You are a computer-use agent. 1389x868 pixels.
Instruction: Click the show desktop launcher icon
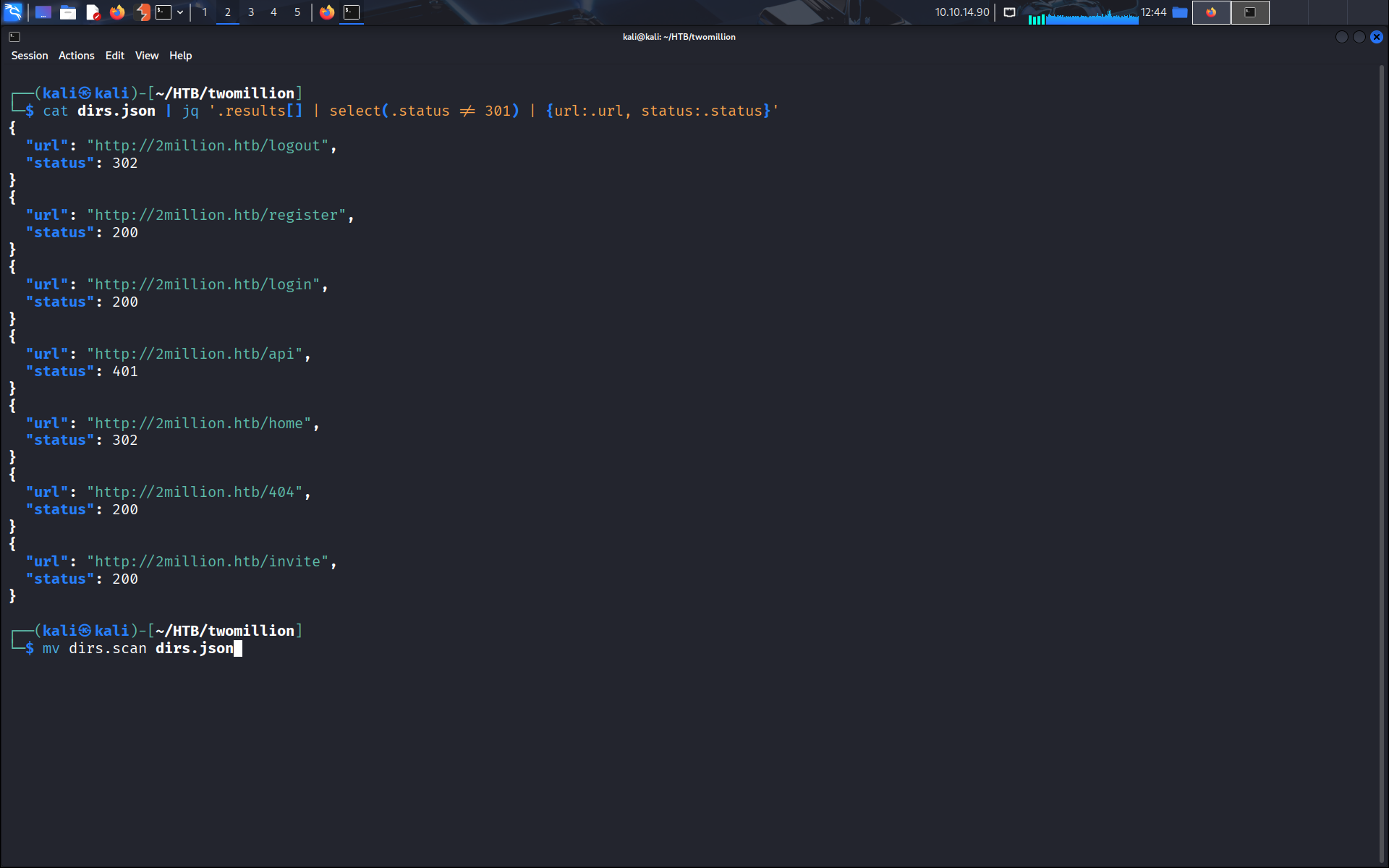pyautogui.click(x=43, y=12)
